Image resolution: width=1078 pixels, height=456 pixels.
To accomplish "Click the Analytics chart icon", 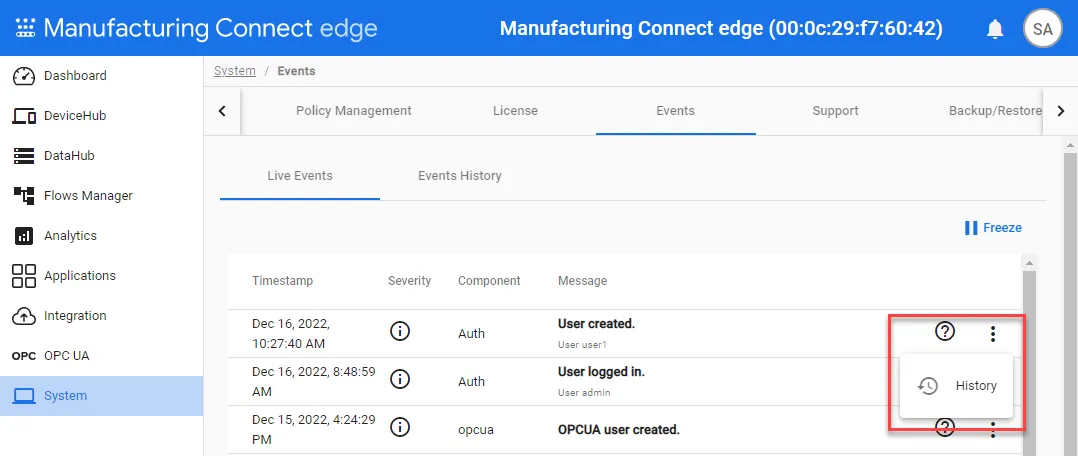I will point(24,236).
